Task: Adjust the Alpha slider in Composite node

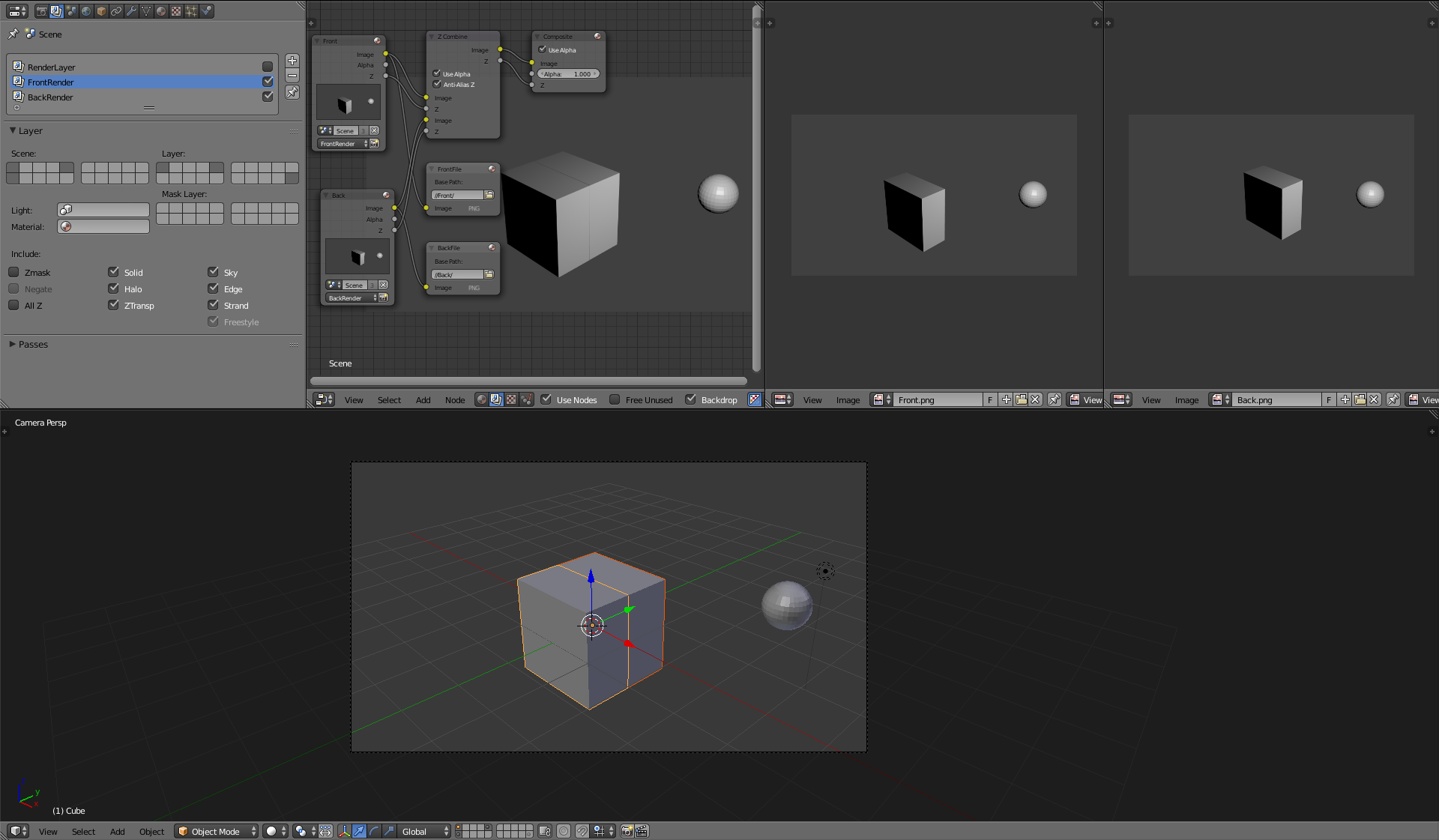Action: [568, 74]
